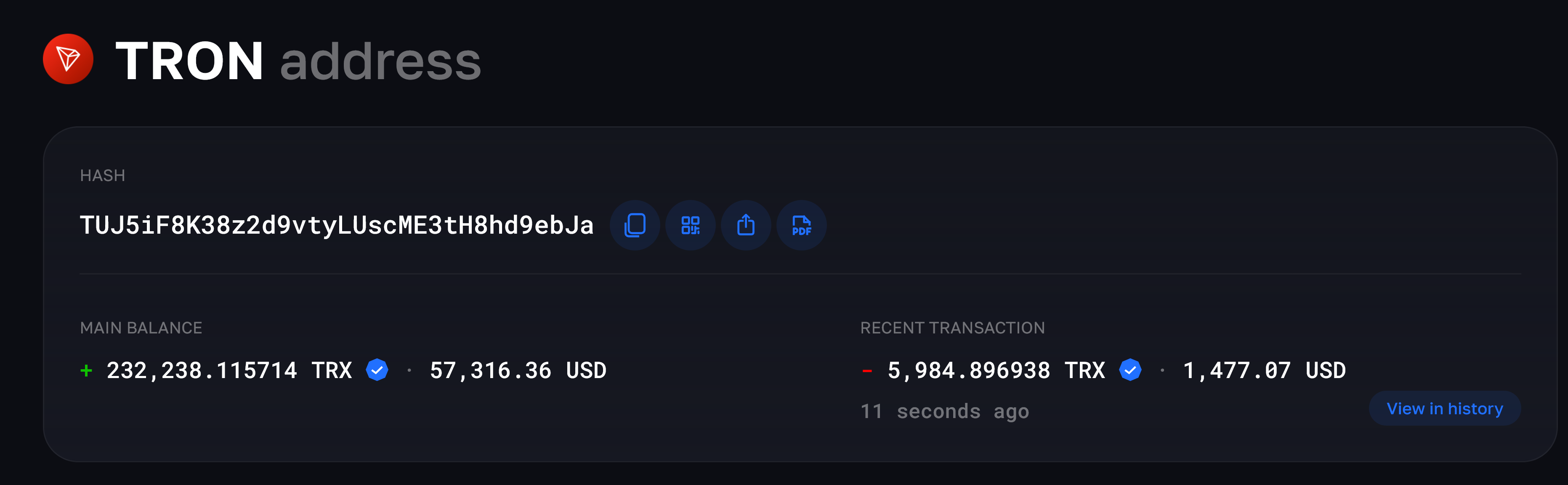
Task: Click the red TRON logo icon
Action: pos(68,59)
